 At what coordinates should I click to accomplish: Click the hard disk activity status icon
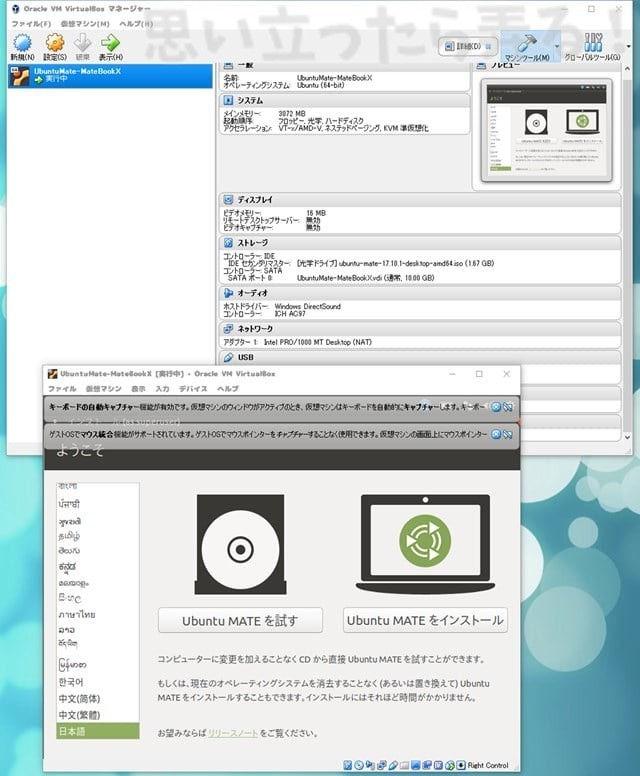(347, 765)
